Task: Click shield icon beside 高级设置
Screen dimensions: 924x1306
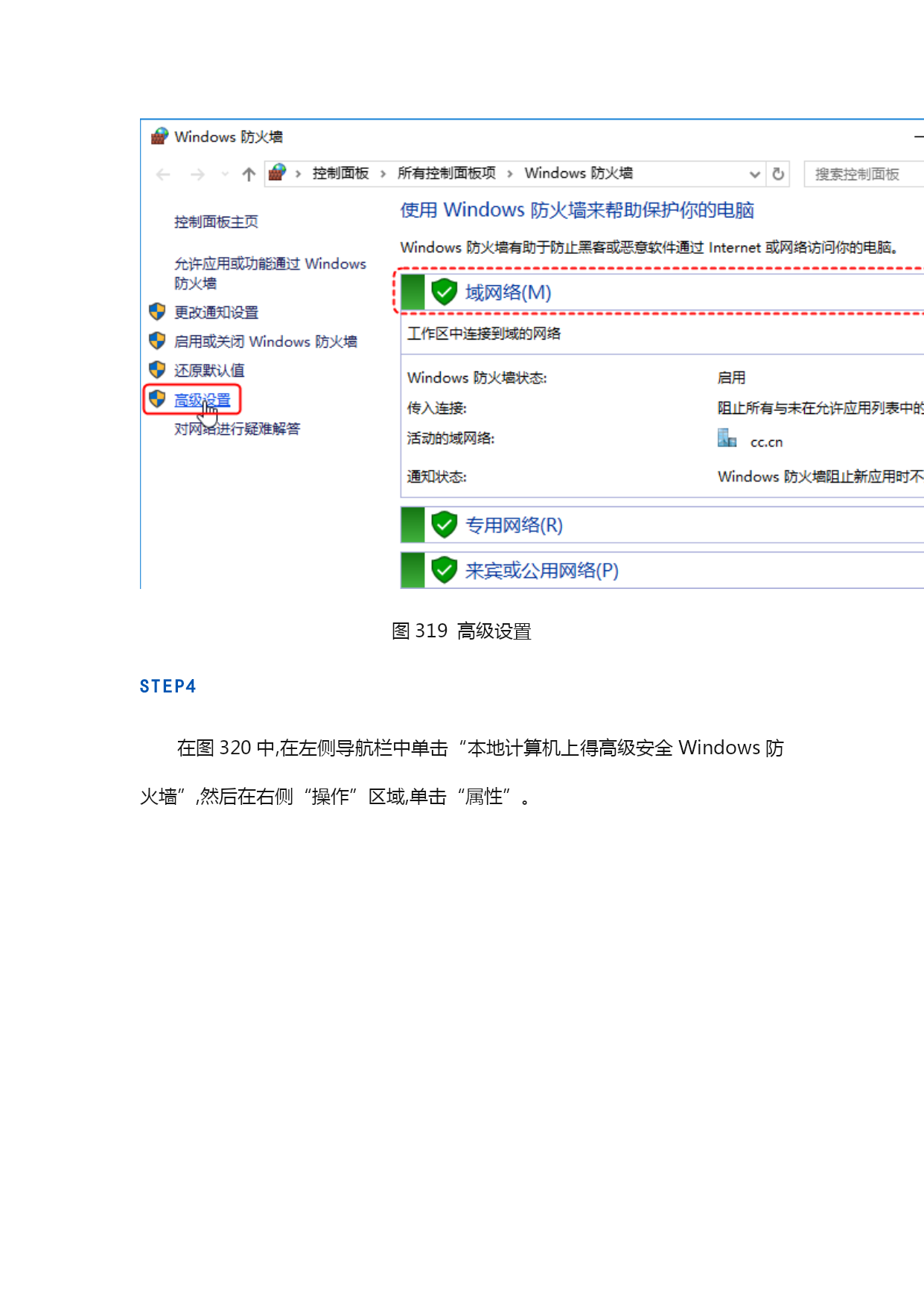Action: tap(157, 398)
